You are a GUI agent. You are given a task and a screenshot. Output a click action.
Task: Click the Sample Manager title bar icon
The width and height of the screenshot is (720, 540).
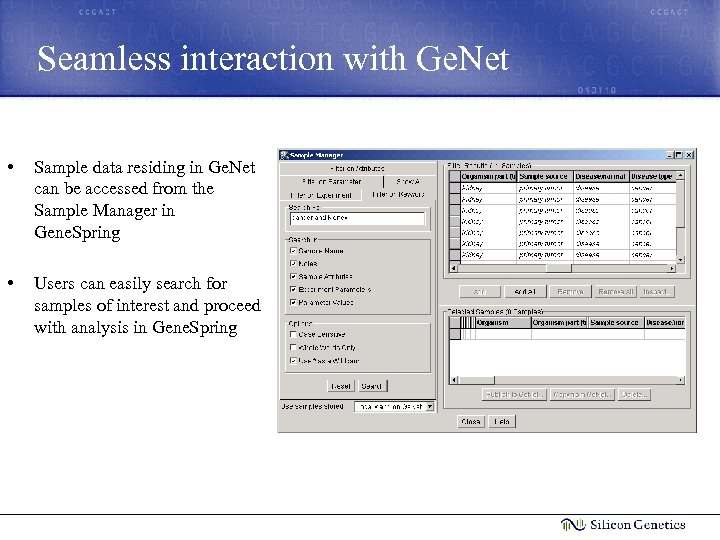point(285,155)
